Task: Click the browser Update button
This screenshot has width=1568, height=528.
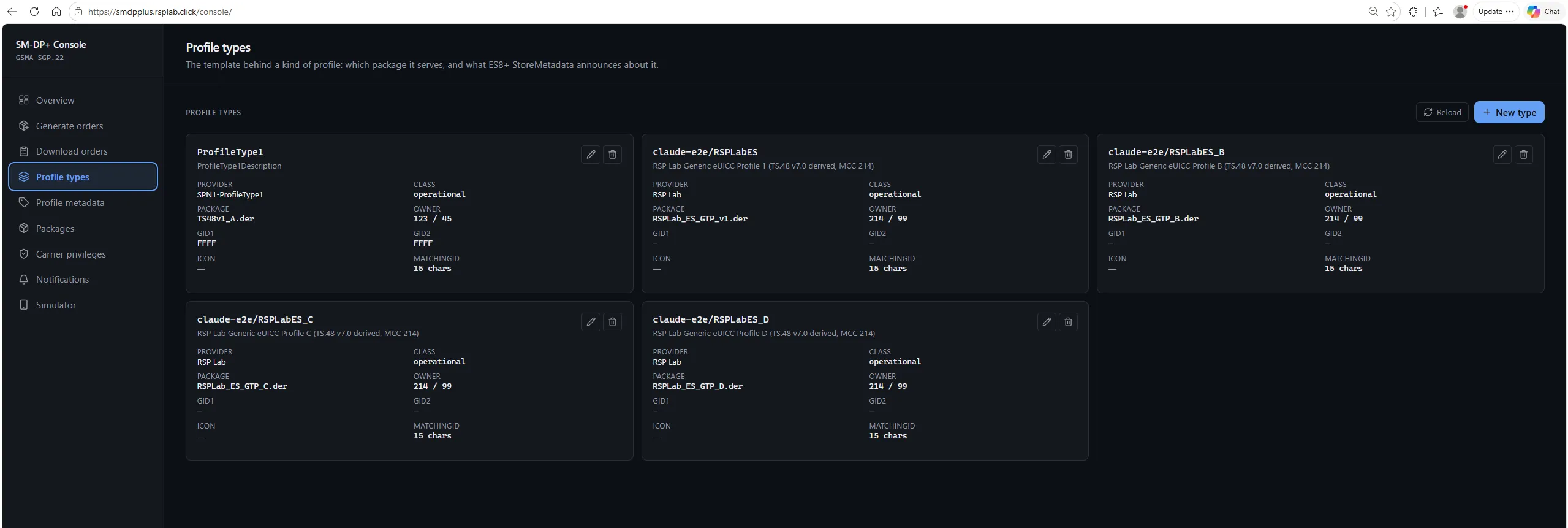Action: point(1496,12)
